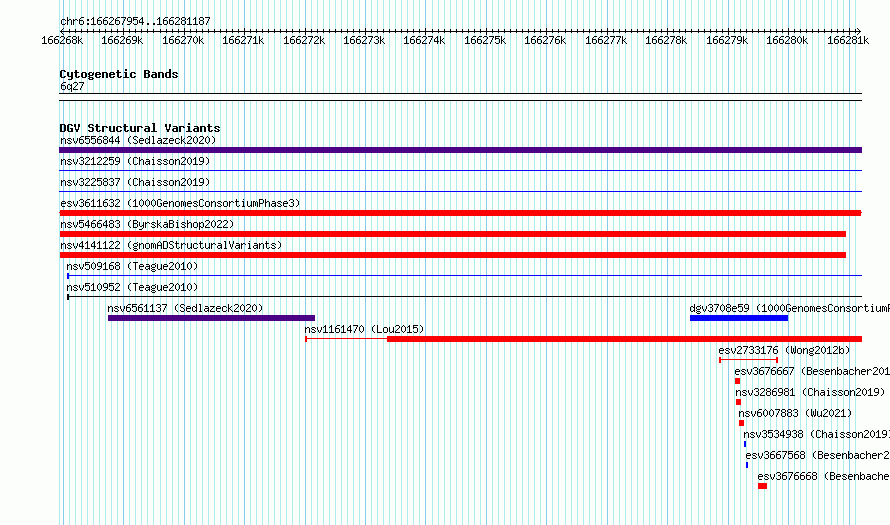Image resolution: width=890 pixels, height=525 pixels.
Task: Click the chr6:166267954..166281187 region label
Action: click(135, 21)
